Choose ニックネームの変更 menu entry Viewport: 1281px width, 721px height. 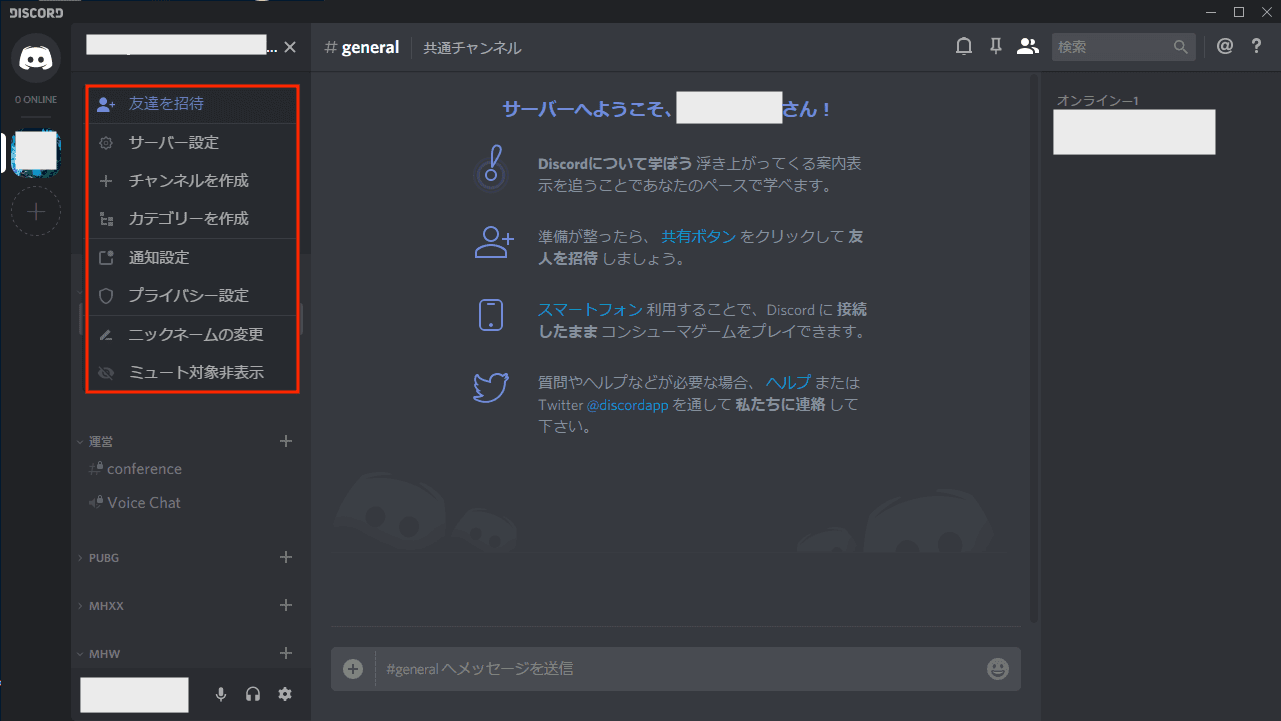point(192,335)
